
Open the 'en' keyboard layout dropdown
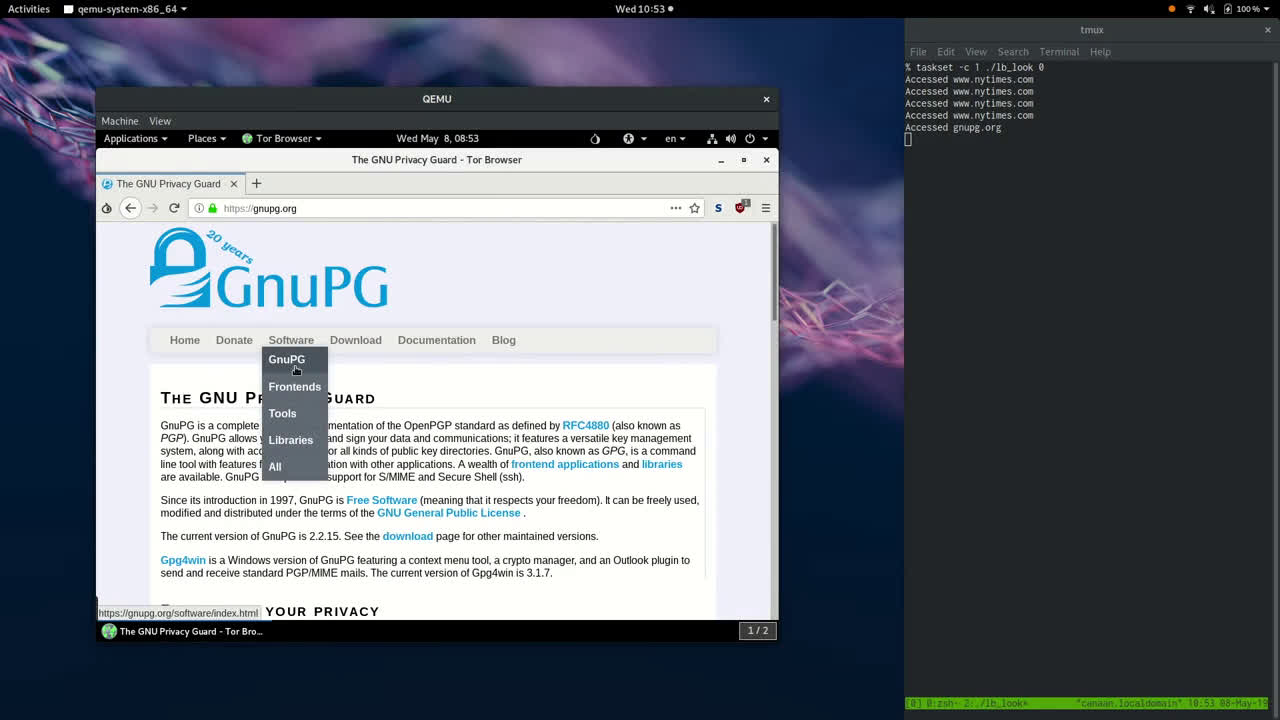pyautogui.click(x=675, y=139)
